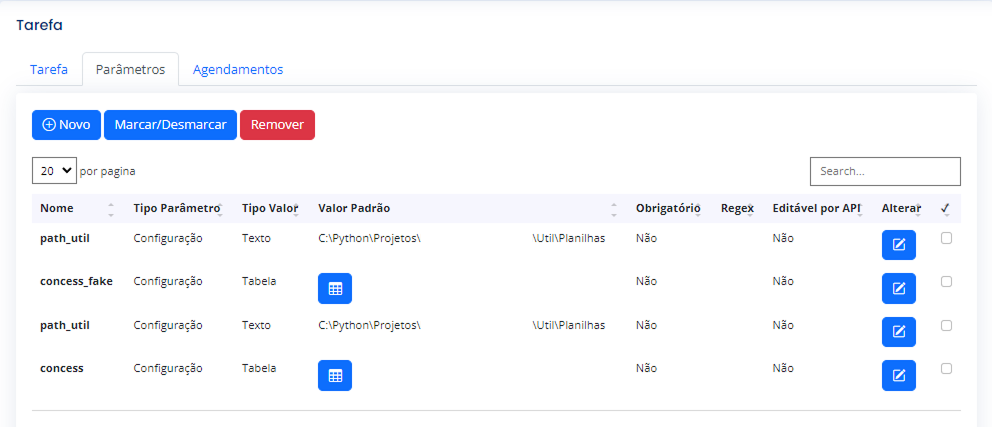
Task: Edit the second path_util row
Action: pos(898,332)
